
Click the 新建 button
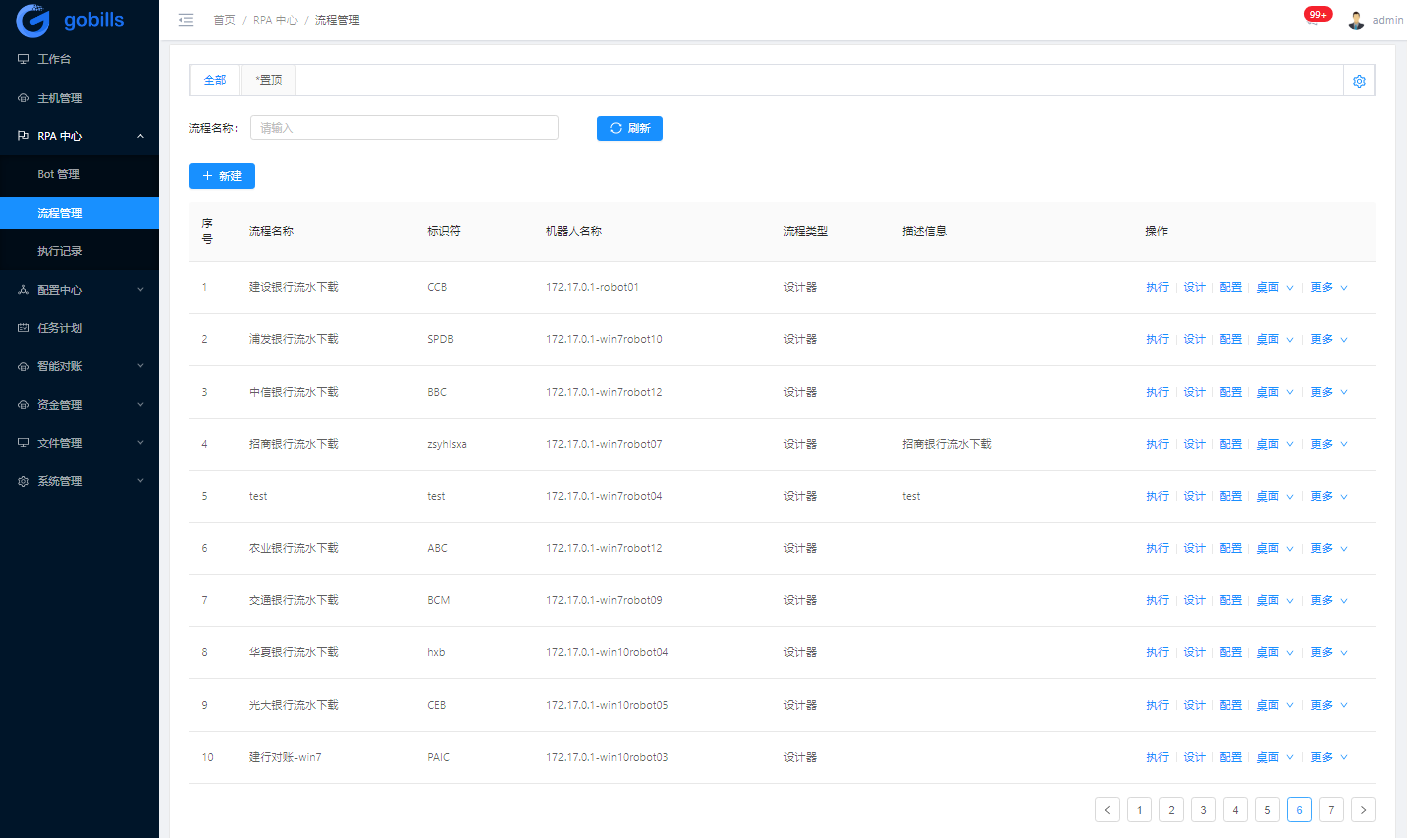pyautogui.click(x=221, y=176)
